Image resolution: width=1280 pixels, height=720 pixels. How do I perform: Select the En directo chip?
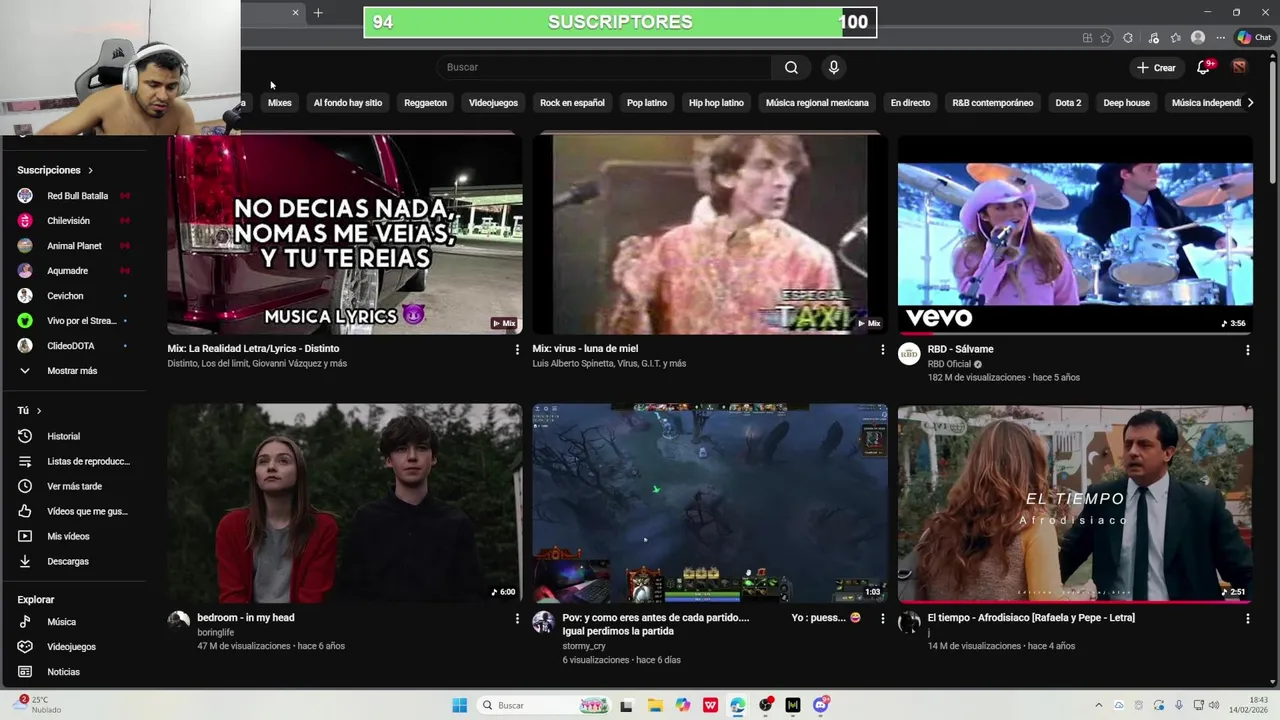pyautogui.click(x=910, y=103)
